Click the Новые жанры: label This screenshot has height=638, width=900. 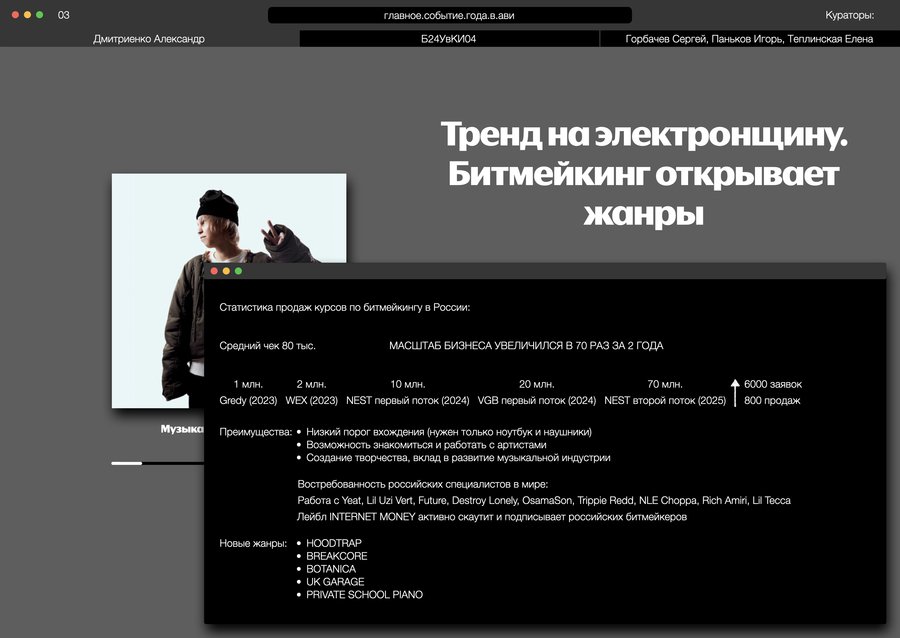pos(253,543)
